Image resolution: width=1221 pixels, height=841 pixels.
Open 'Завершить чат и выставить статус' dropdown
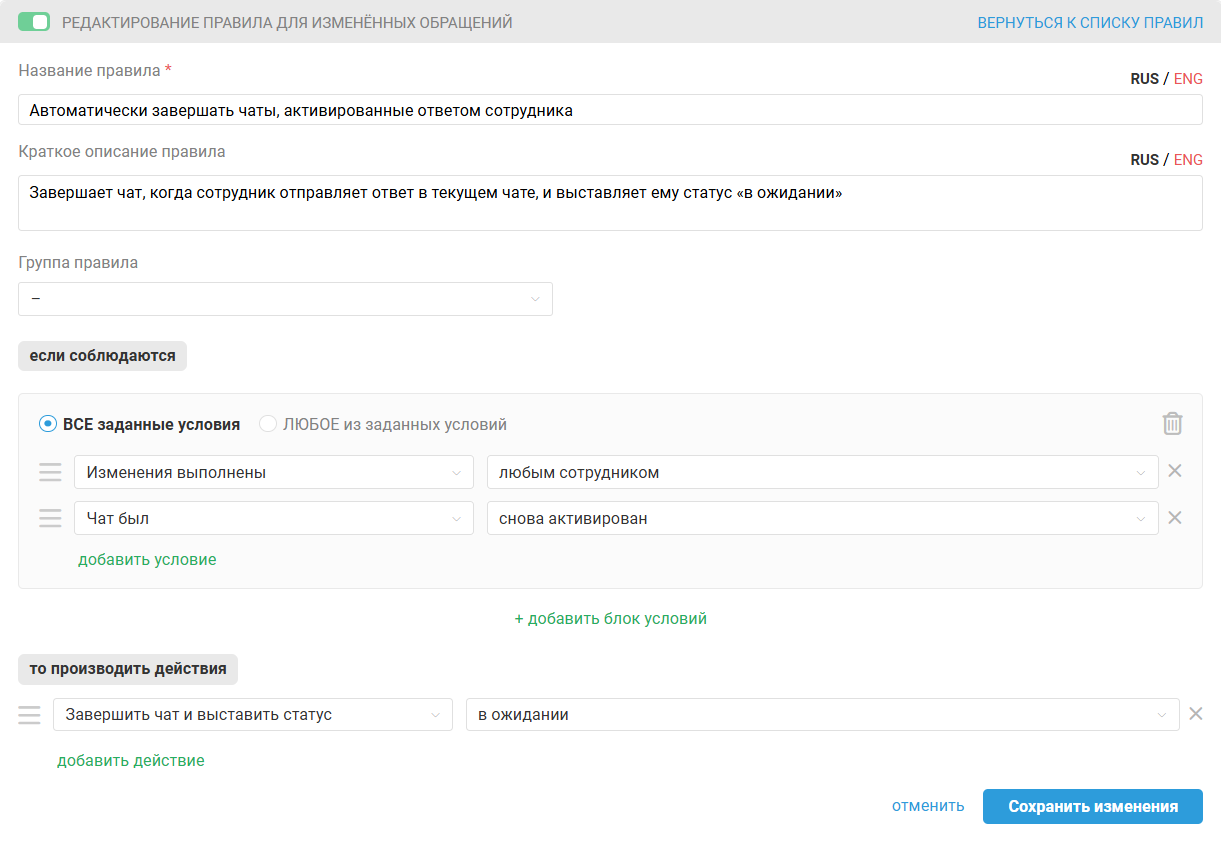(x=253, y=715)
